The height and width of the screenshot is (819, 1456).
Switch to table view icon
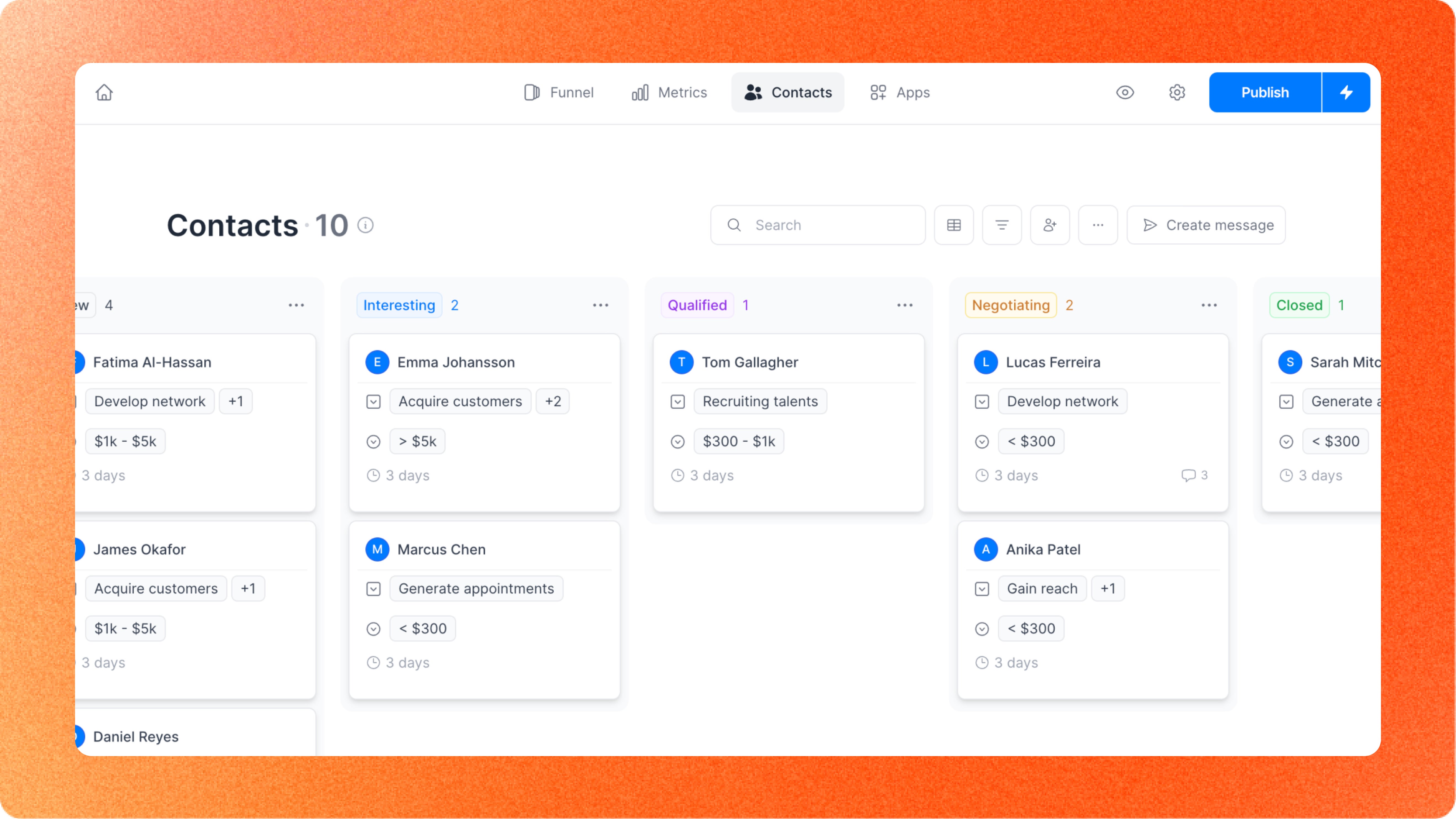(954, 225)
